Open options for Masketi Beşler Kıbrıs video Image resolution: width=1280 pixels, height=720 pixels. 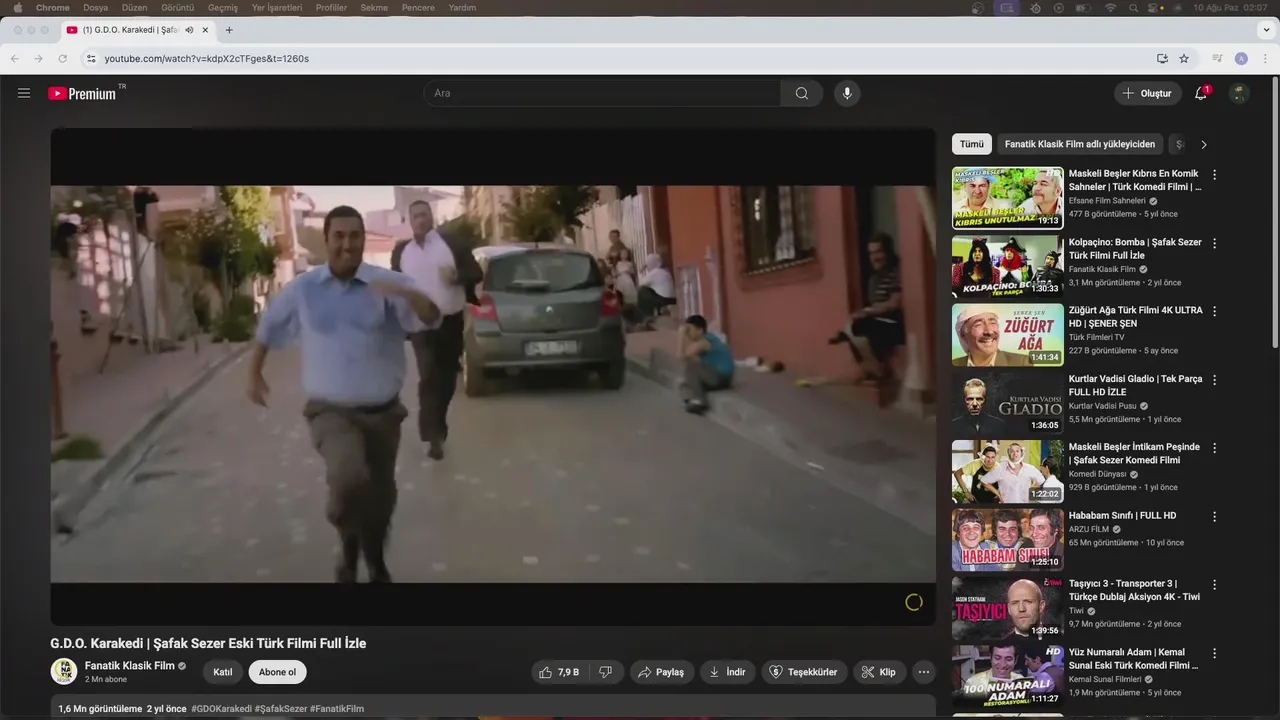pos(1215,174)
